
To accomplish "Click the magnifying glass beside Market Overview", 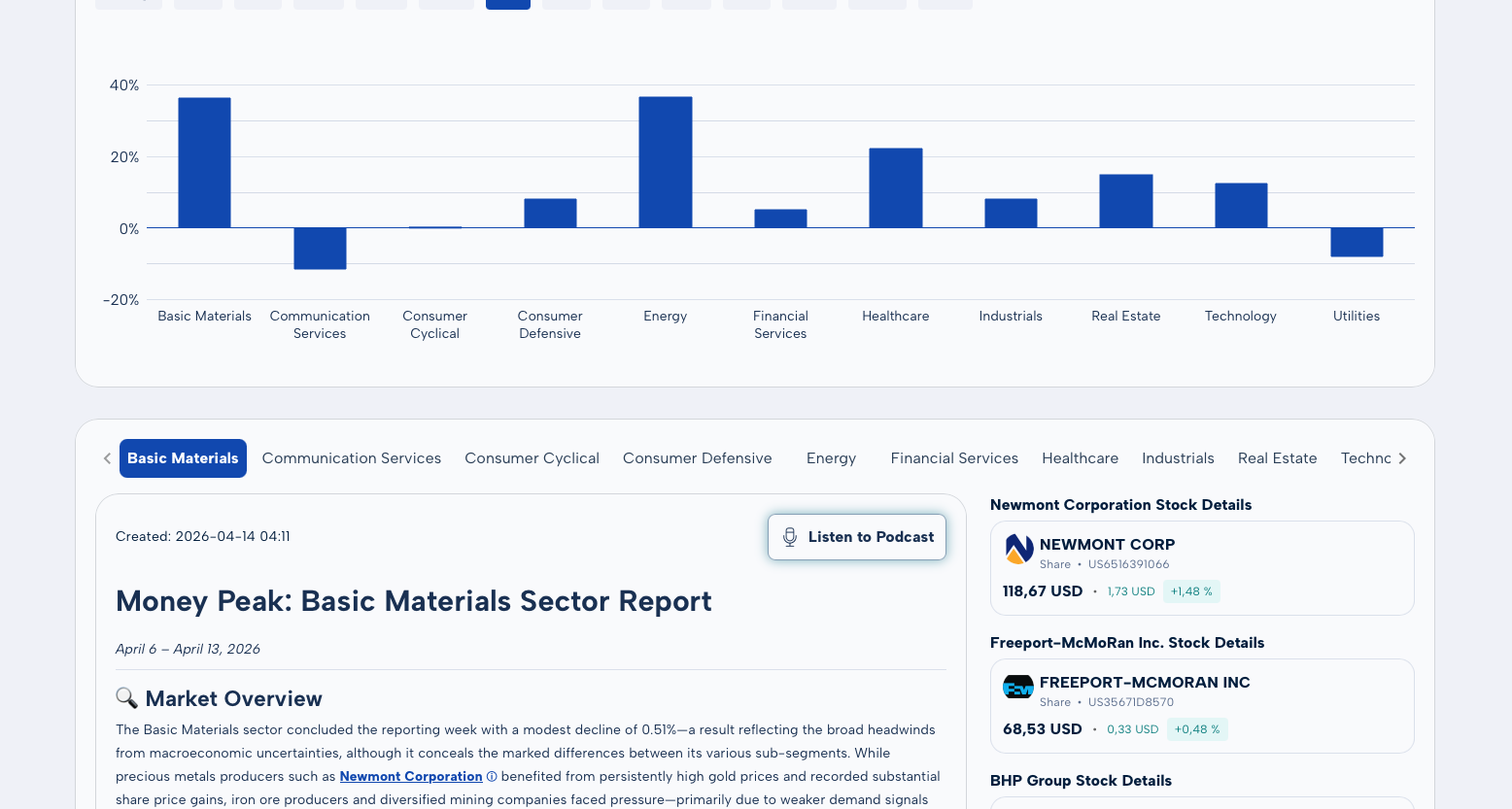I will [125, 698].
